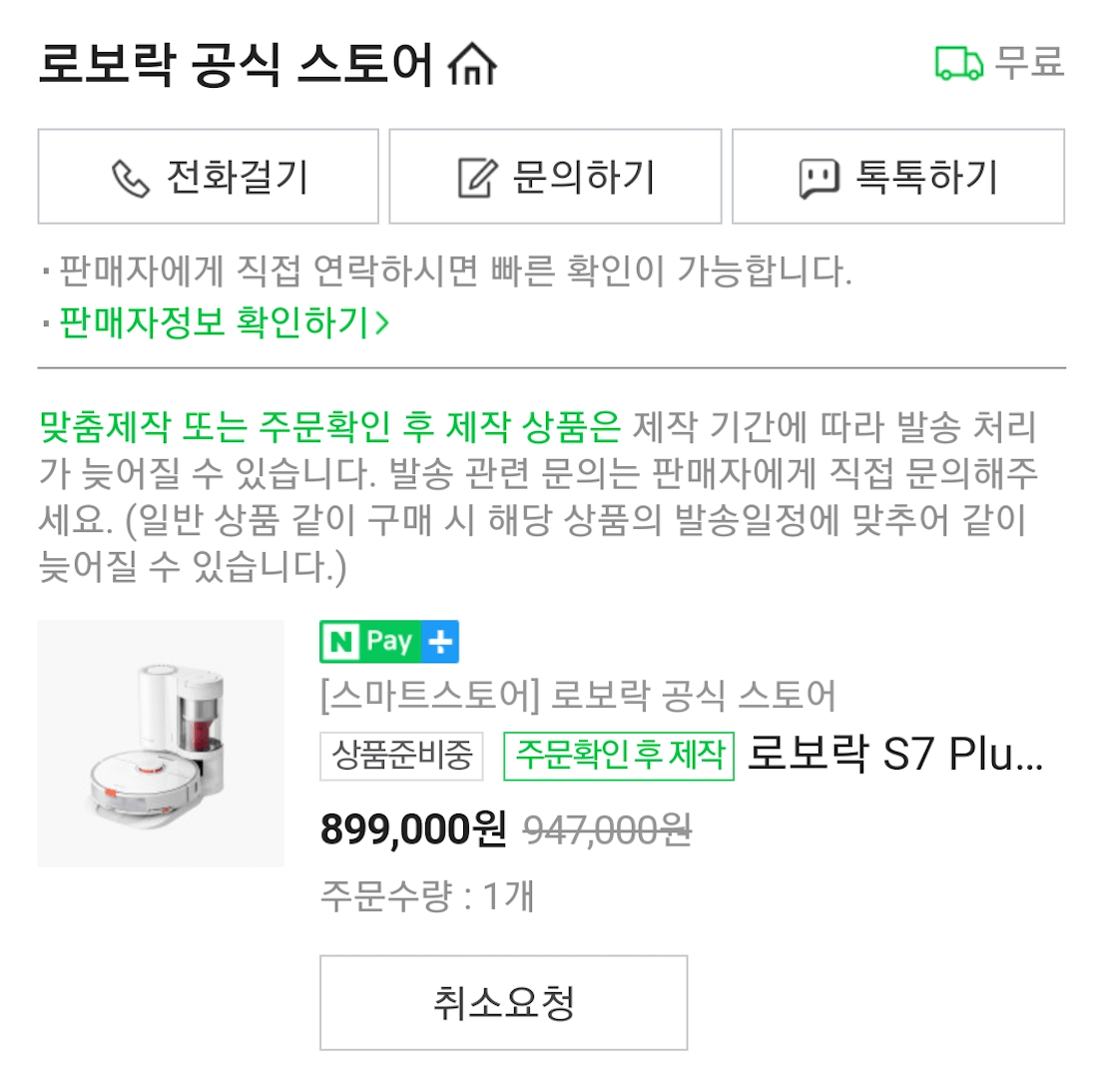Click the robot vacuum product thumbnail
This screenshot has width=1100, height=1092.
160,744
